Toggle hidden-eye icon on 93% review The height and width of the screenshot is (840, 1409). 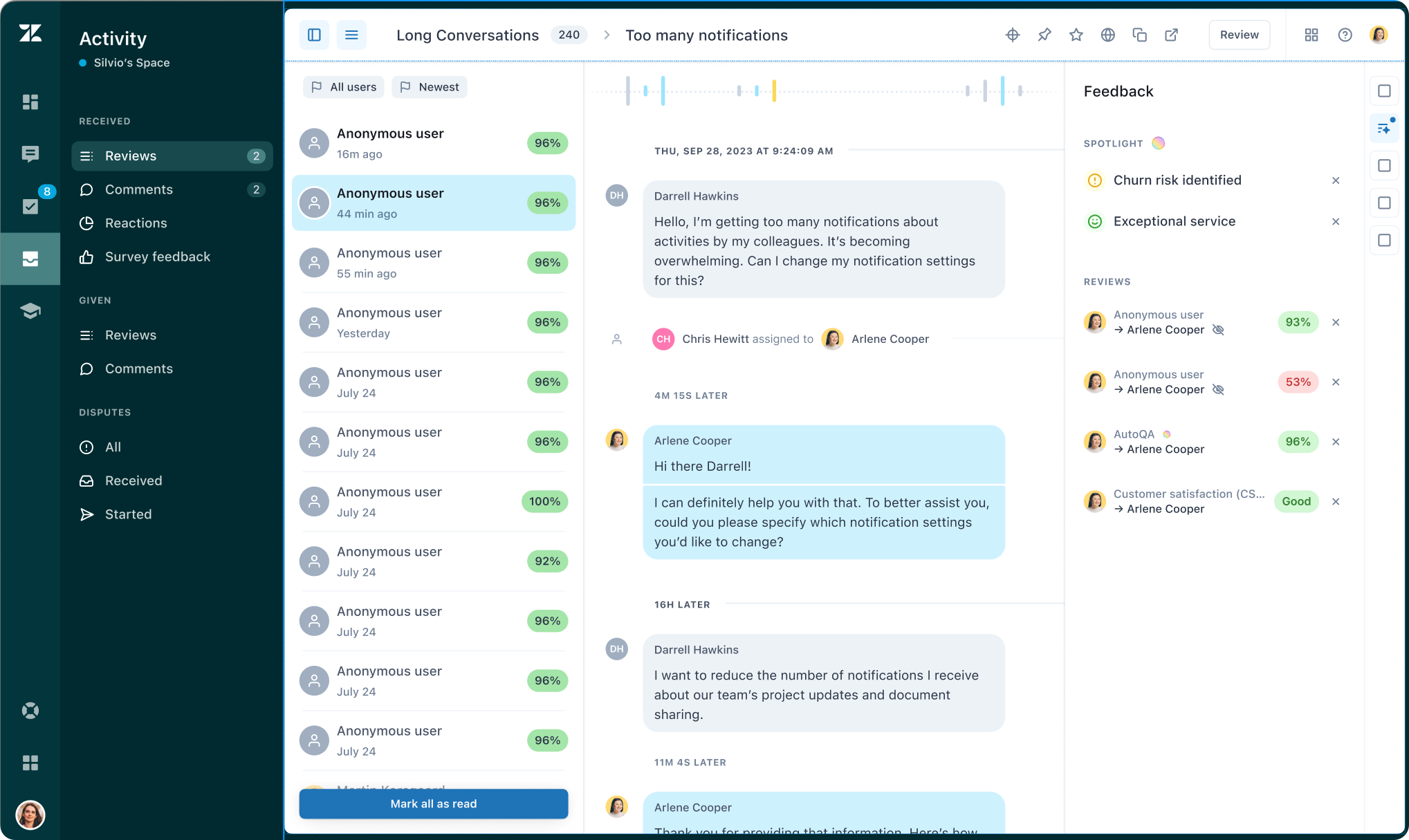tap(1219, 330)
